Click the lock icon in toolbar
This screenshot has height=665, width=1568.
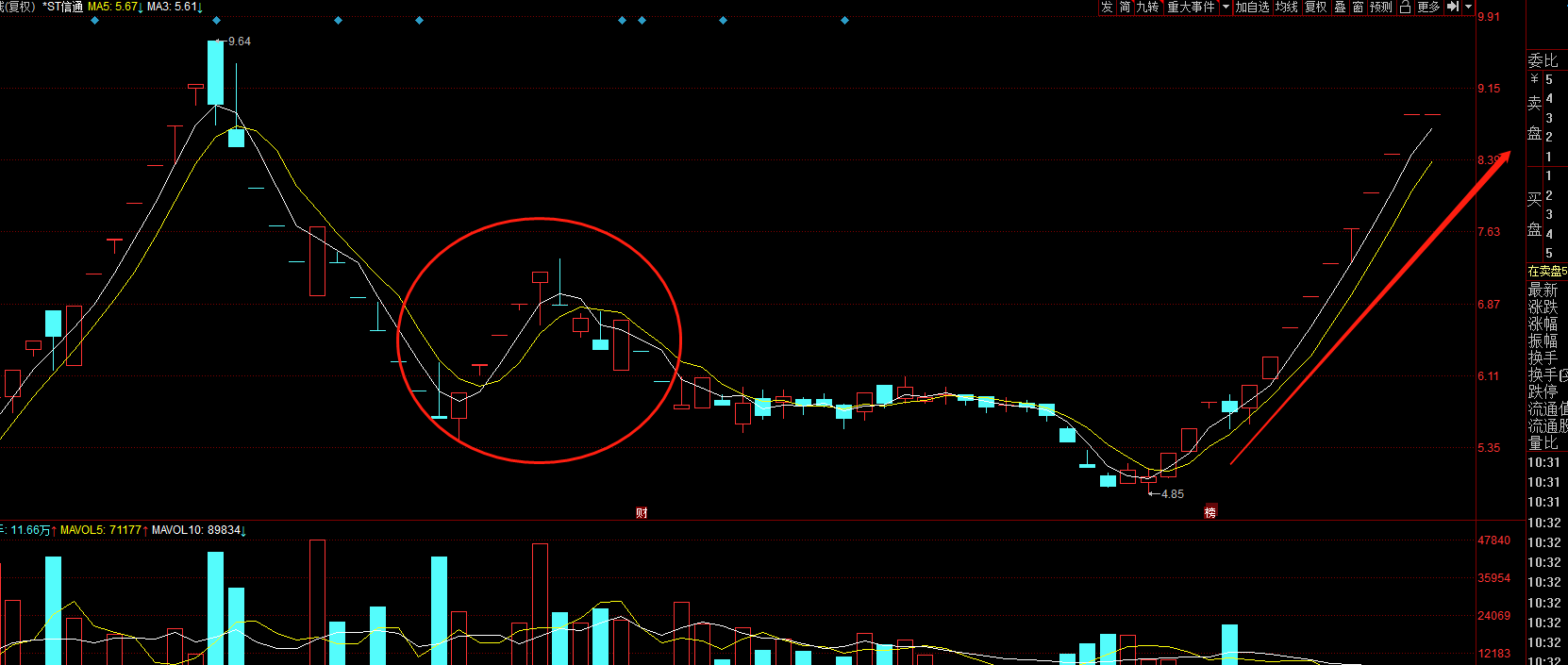click(1405, 7)
